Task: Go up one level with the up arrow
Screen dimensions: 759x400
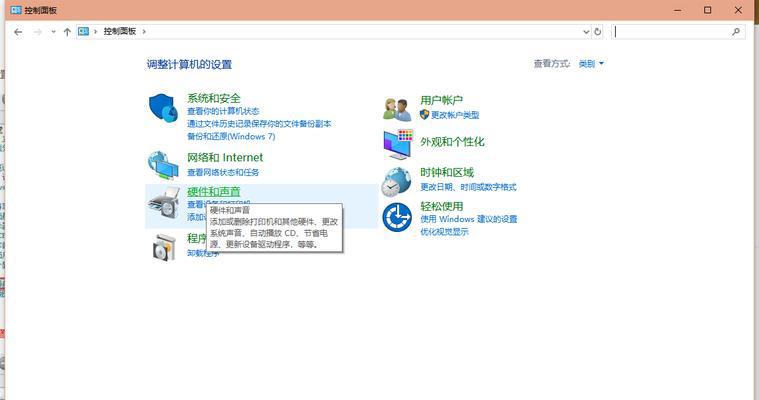Action: (x=67, y=32)
